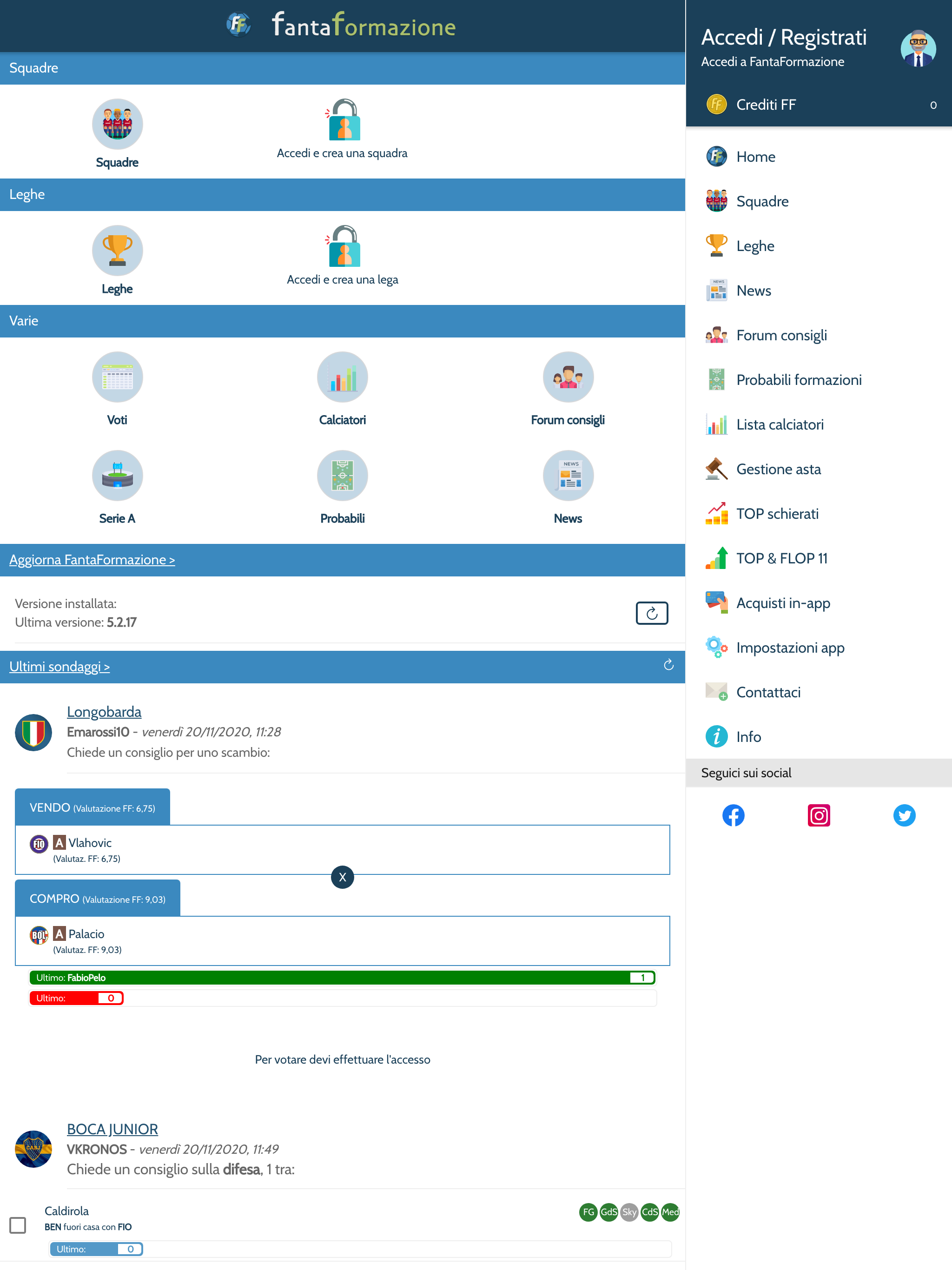
Task: Open the Calciatori chart icon
Action: click(x=342, y=377)
